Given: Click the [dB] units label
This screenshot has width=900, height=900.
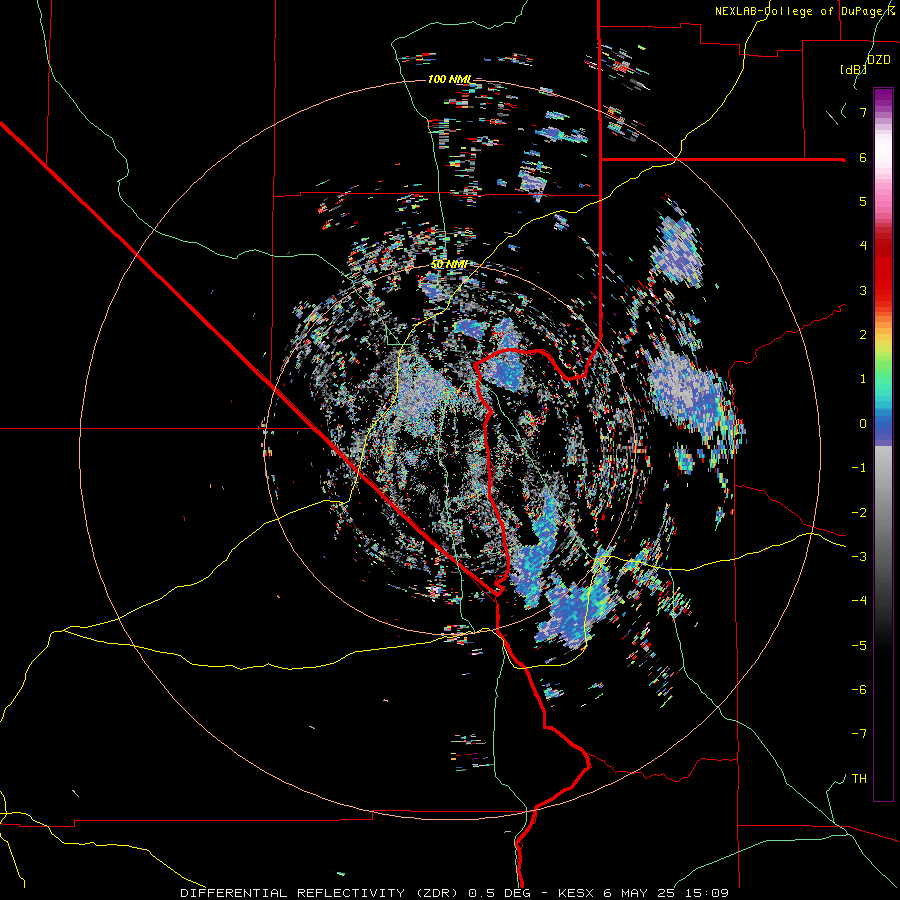Looking at the screenshot, I should click(853, 69).
